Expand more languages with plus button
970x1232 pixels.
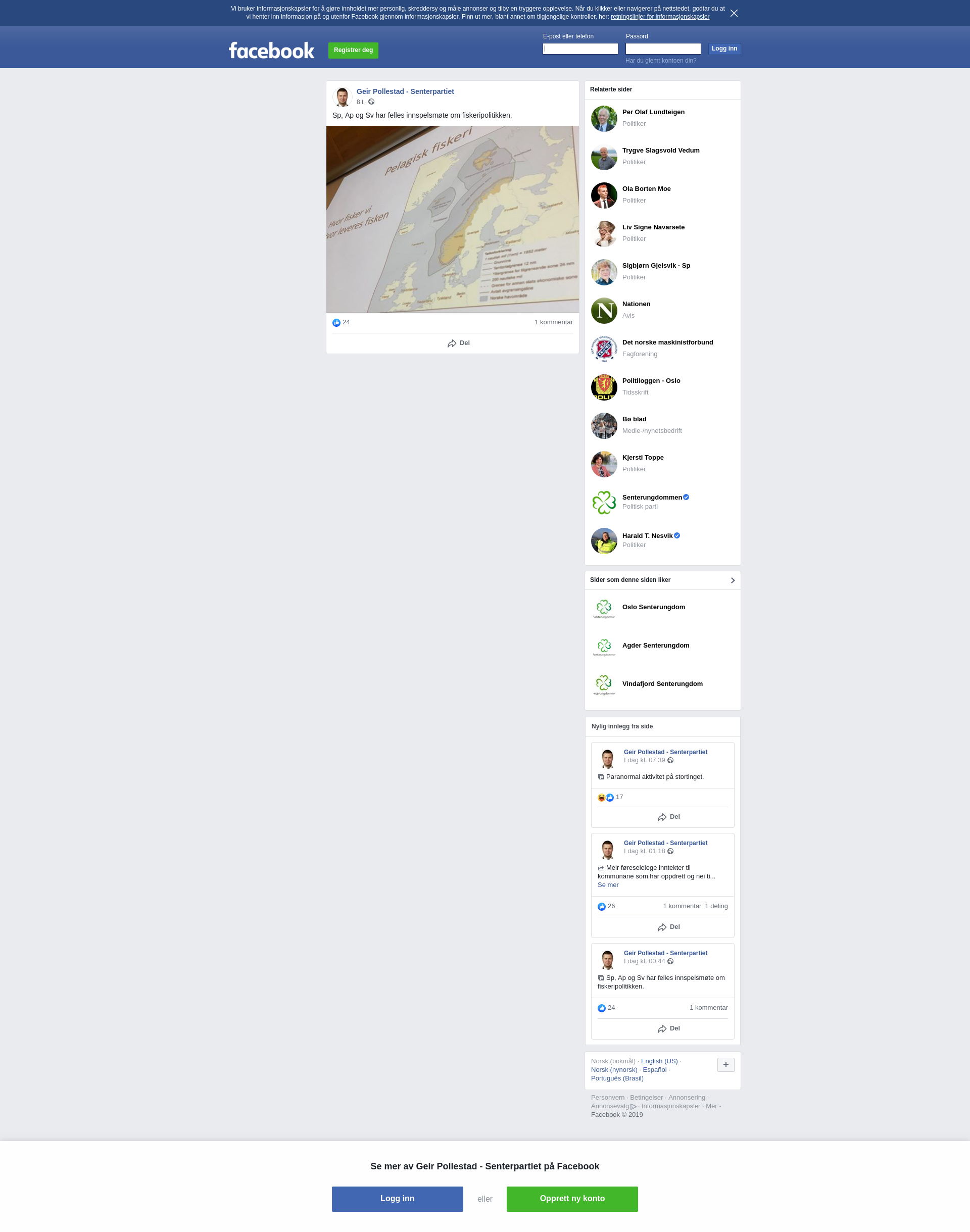click(725, 1064)
